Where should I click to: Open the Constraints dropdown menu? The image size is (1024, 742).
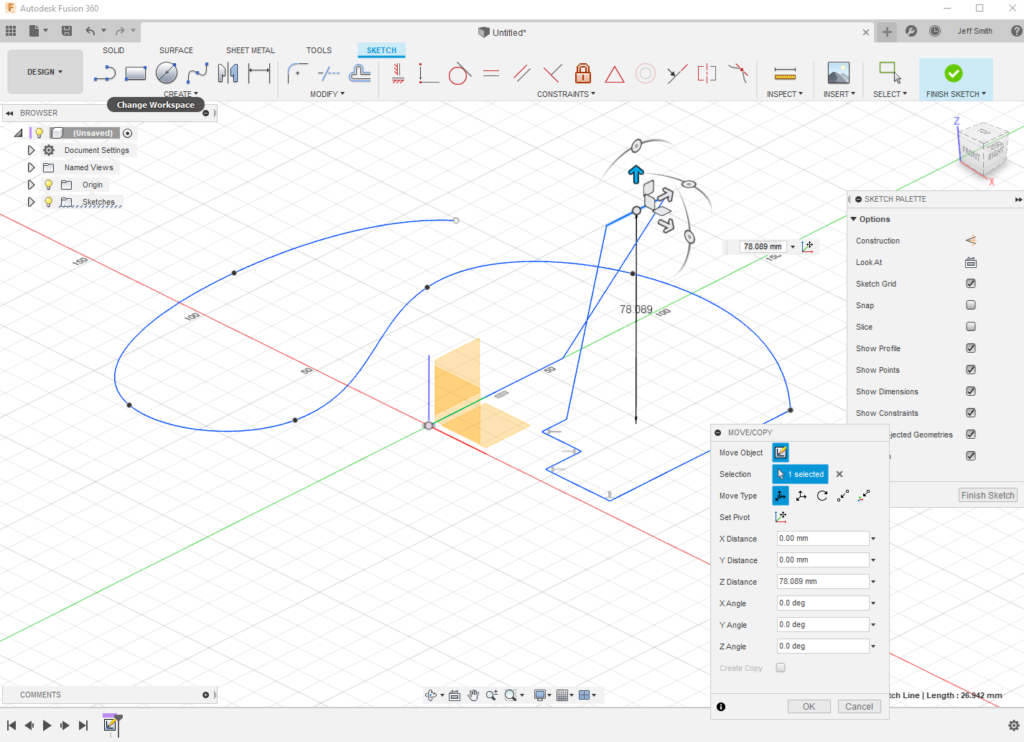click(567, 94)
